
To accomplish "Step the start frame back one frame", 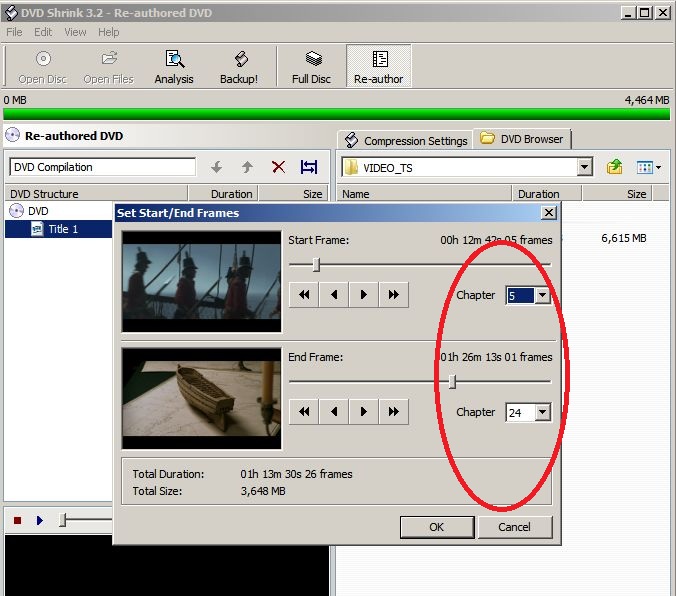I will tap(334, 295).
